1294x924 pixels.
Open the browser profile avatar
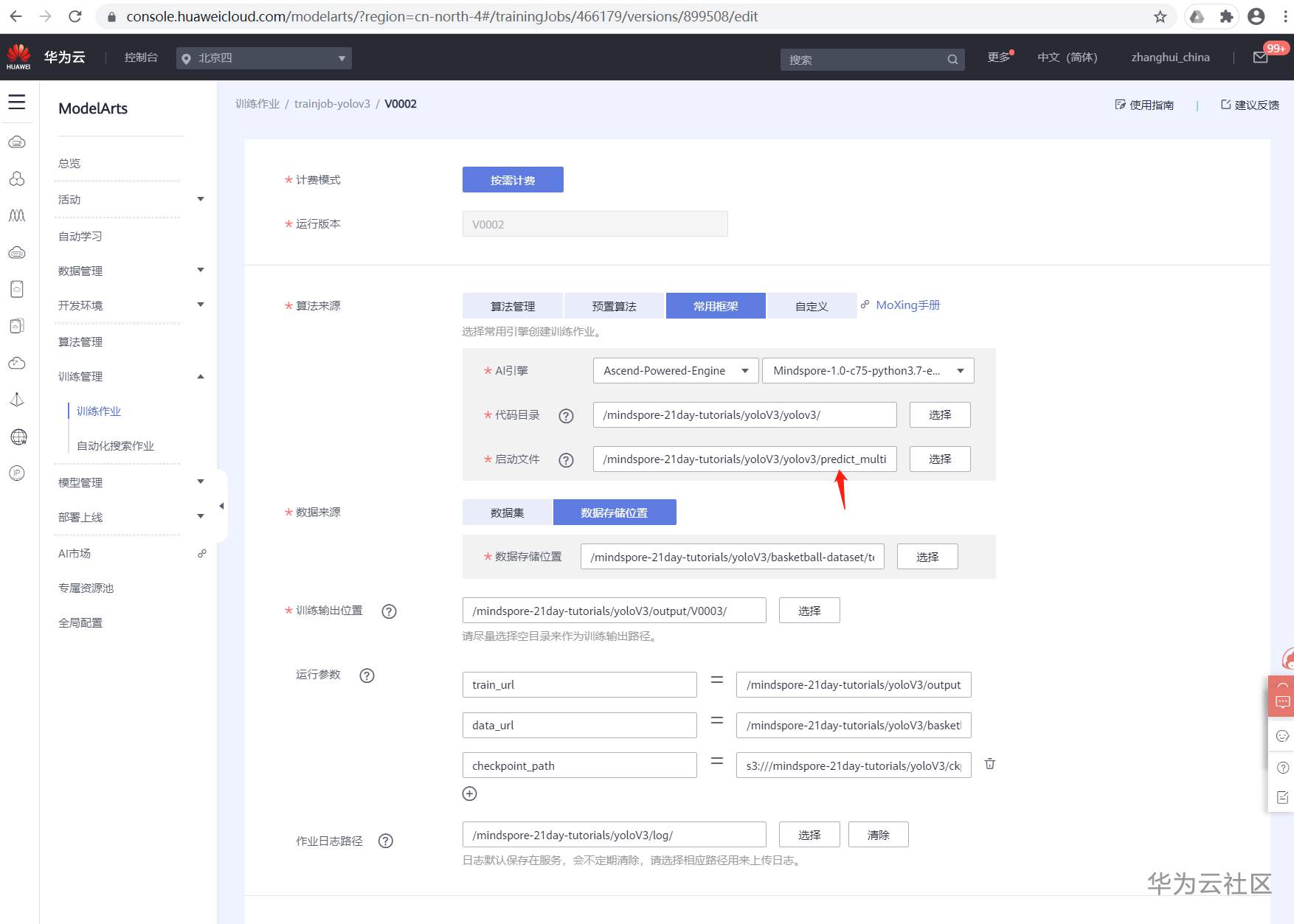point(1256,16)
